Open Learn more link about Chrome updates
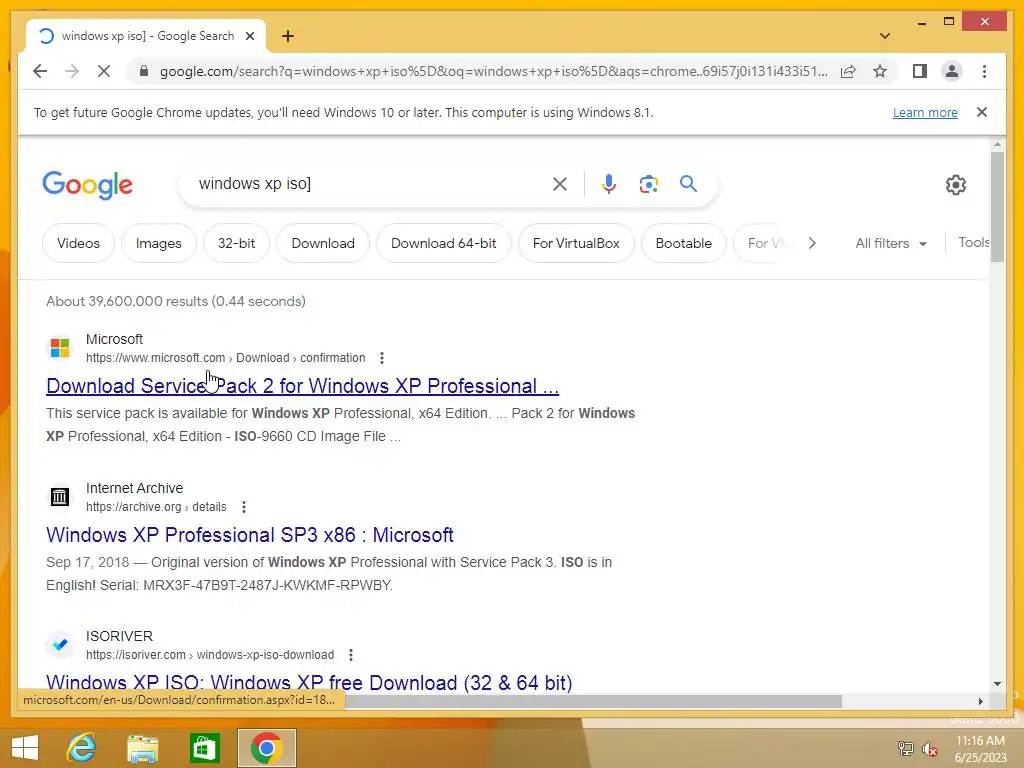1024x768 pixels. [925, 112]
